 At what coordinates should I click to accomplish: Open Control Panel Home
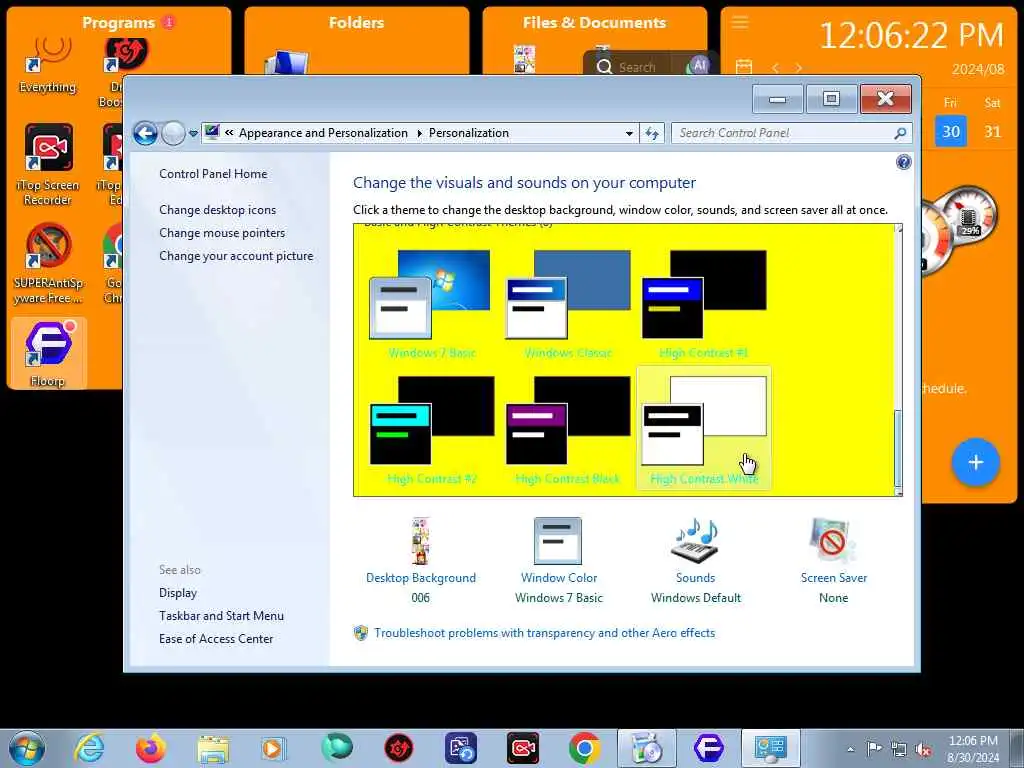coord(213,174)
